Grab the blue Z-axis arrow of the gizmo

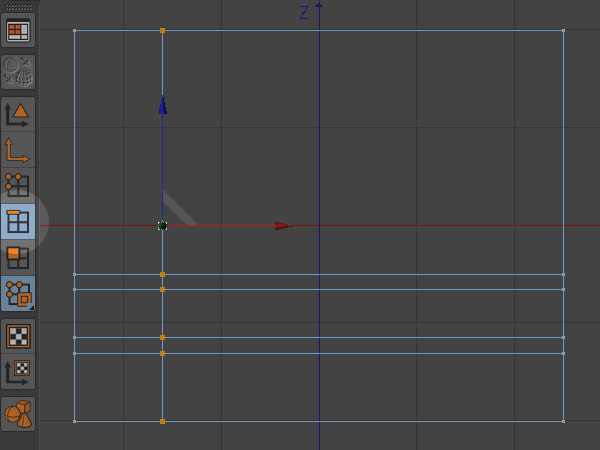coord(162,105)
